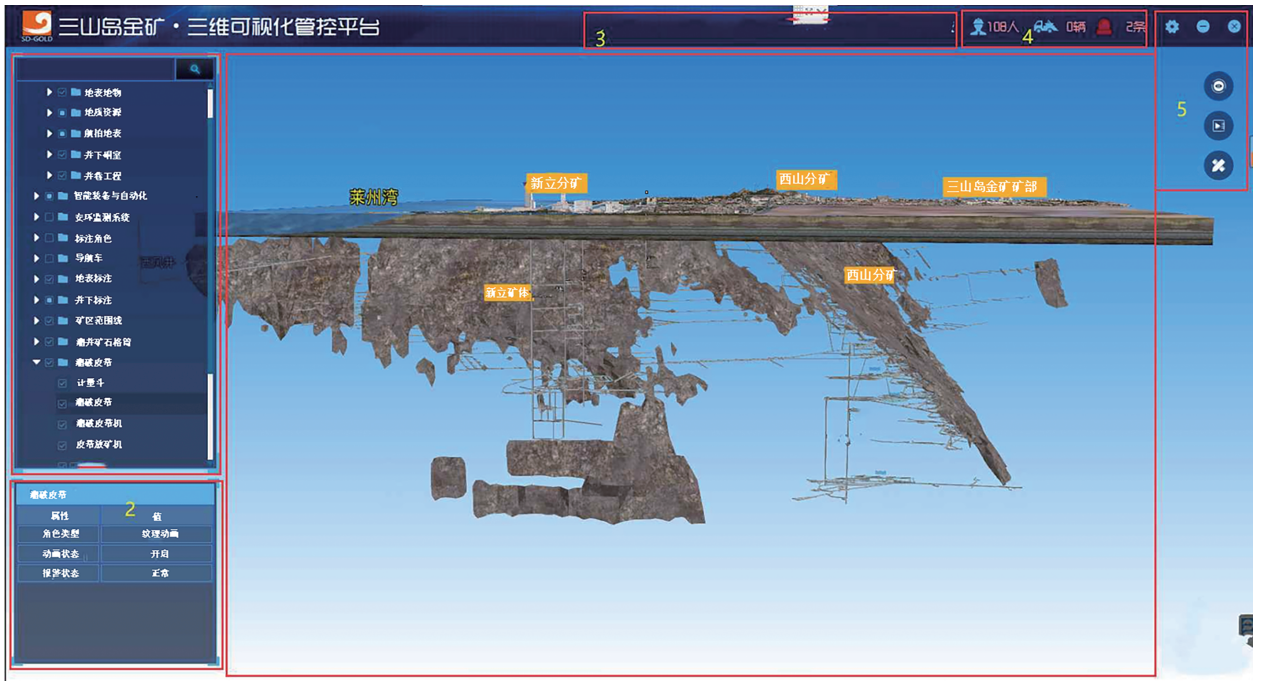Click the 新立分矿 label in the 3D view

(x=556, y=183)
